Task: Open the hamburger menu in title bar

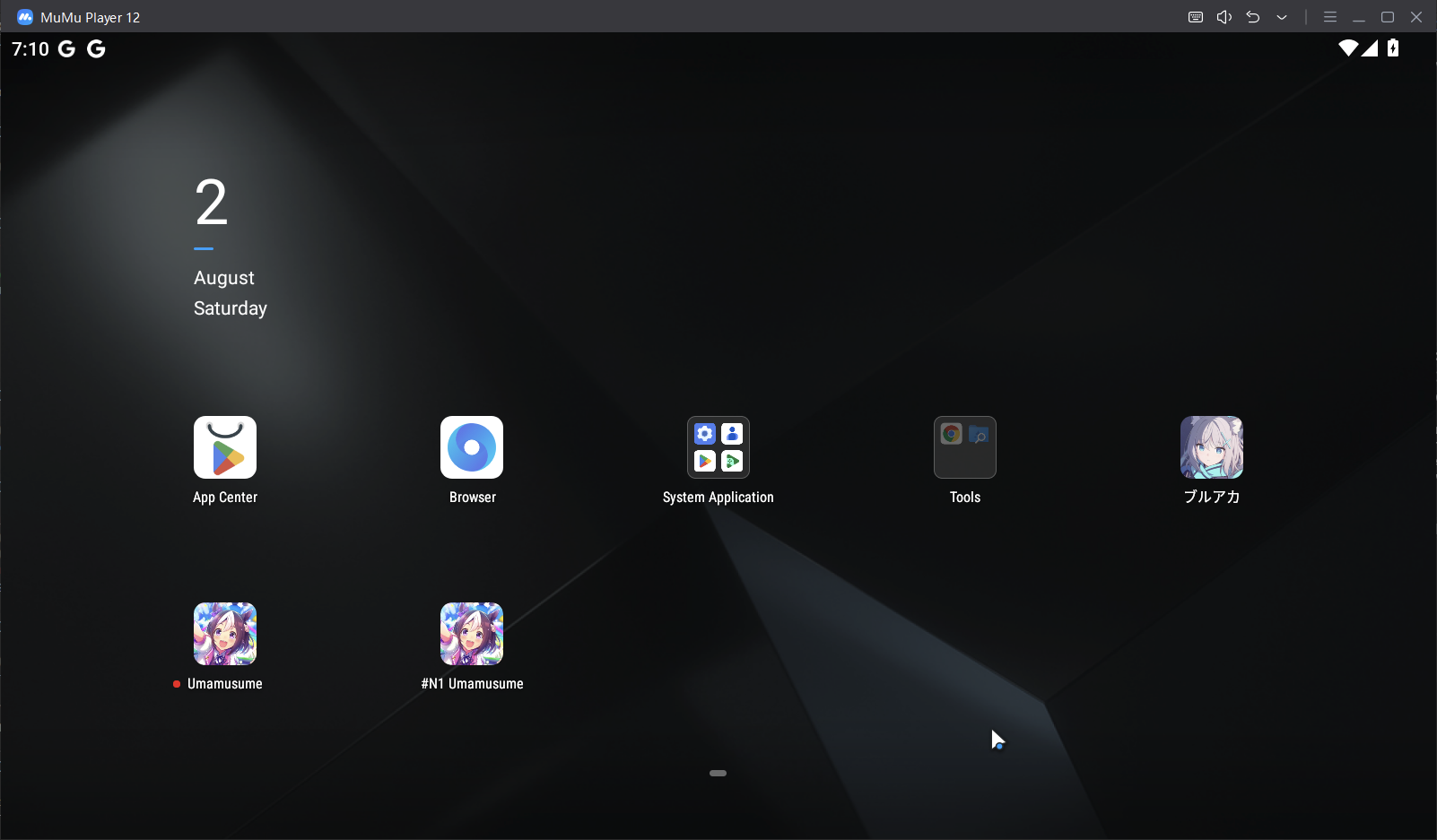Action: click(x=1330, y=17)
